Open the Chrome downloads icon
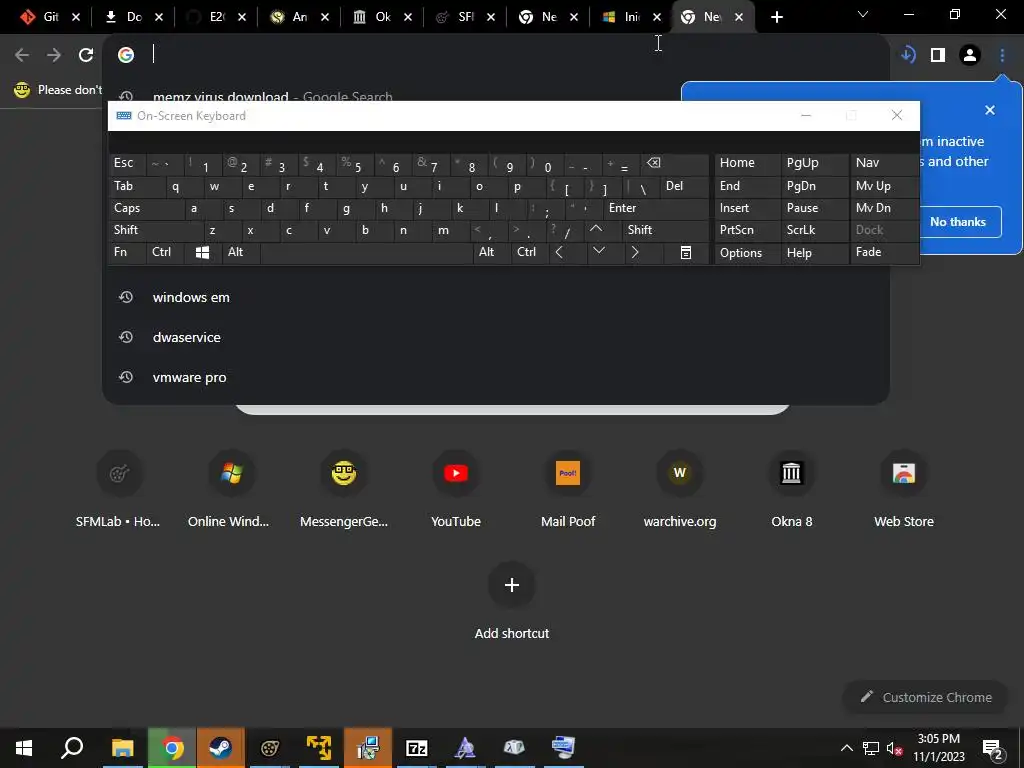 [908, 55]
